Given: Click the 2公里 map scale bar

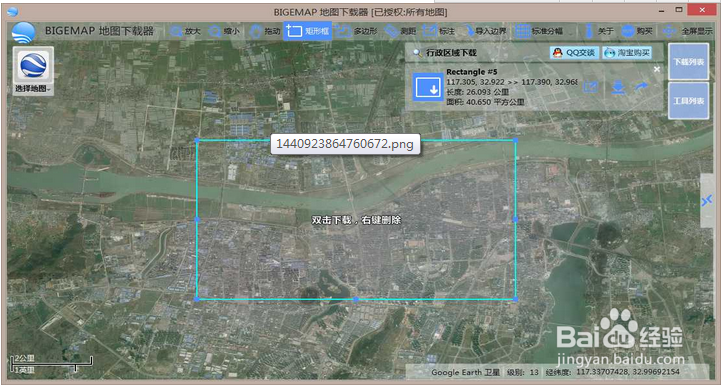Looking at the screenshot, I should 52,364.
